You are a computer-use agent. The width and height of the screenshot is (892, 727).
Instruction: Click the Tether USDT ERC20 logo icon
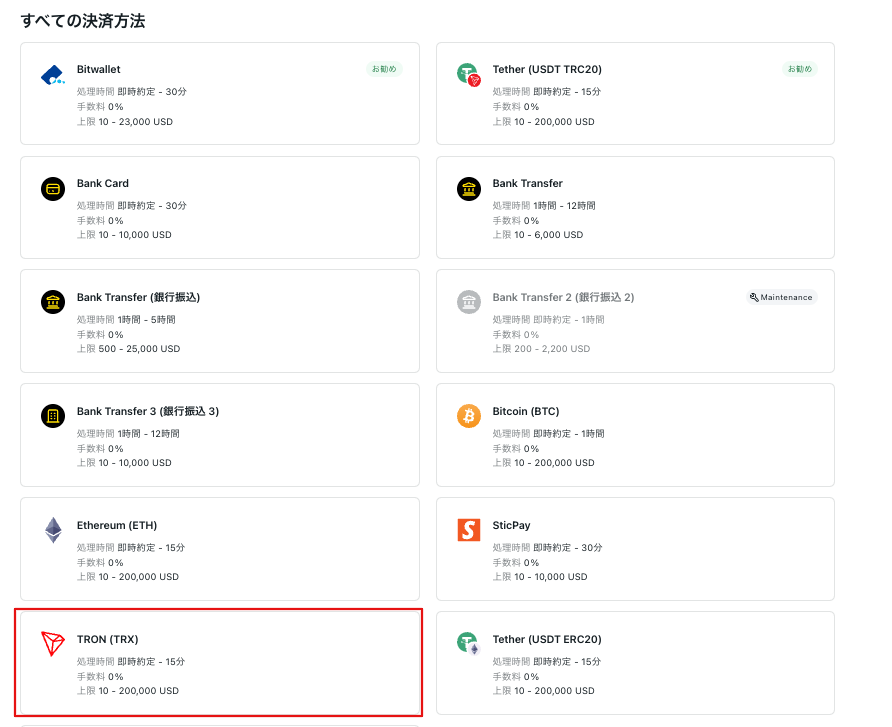(469, 644)
